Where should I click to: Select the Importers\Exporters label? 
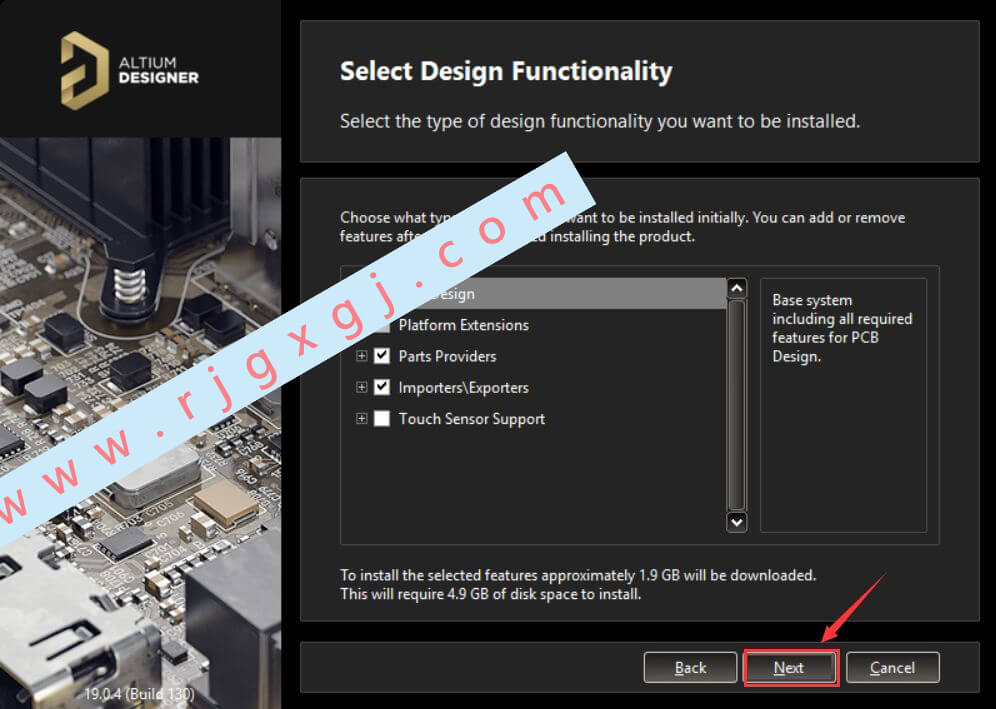(x=464, y=387)
